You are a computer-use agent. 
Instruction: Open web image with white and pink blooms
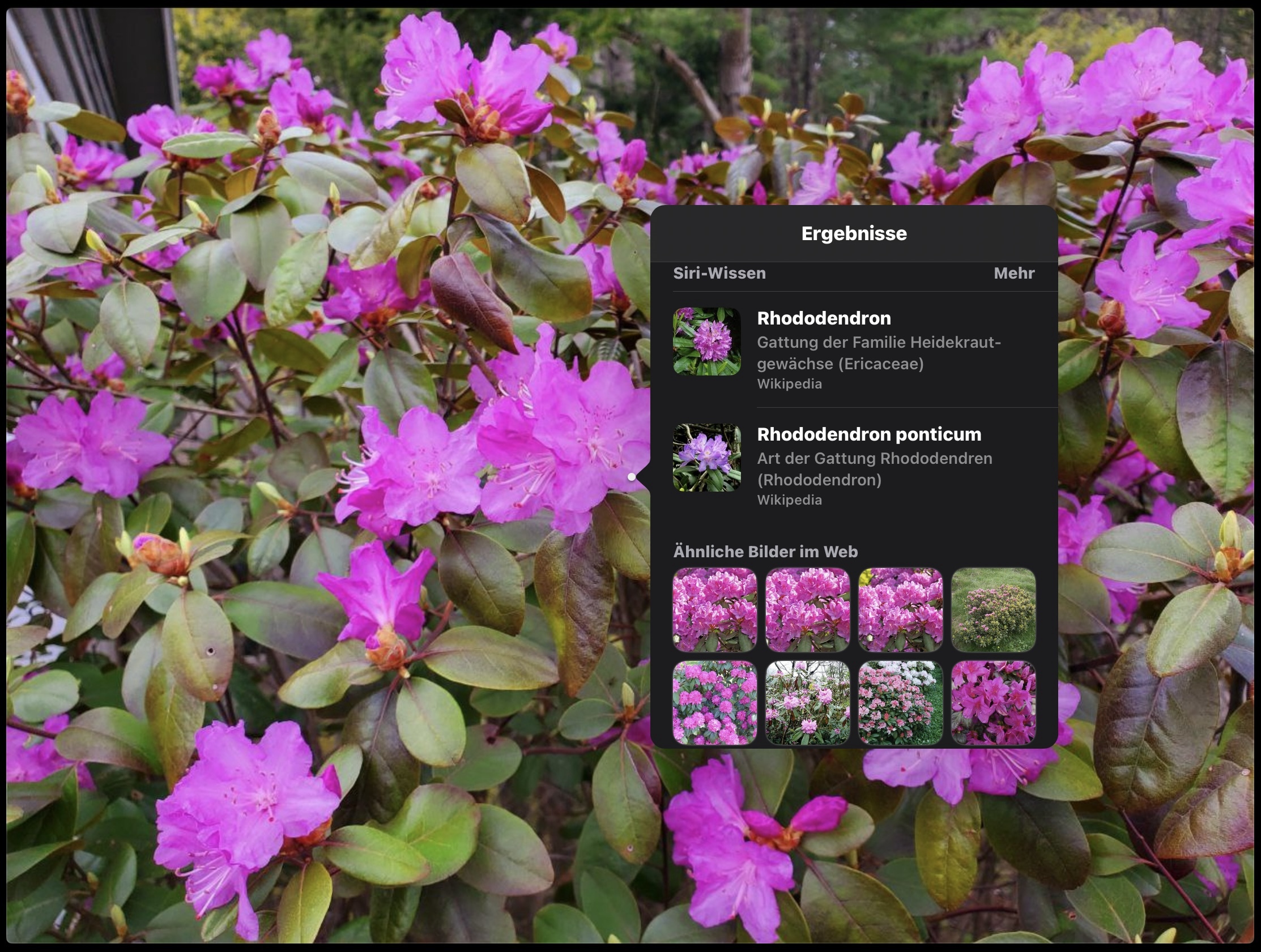900,703
